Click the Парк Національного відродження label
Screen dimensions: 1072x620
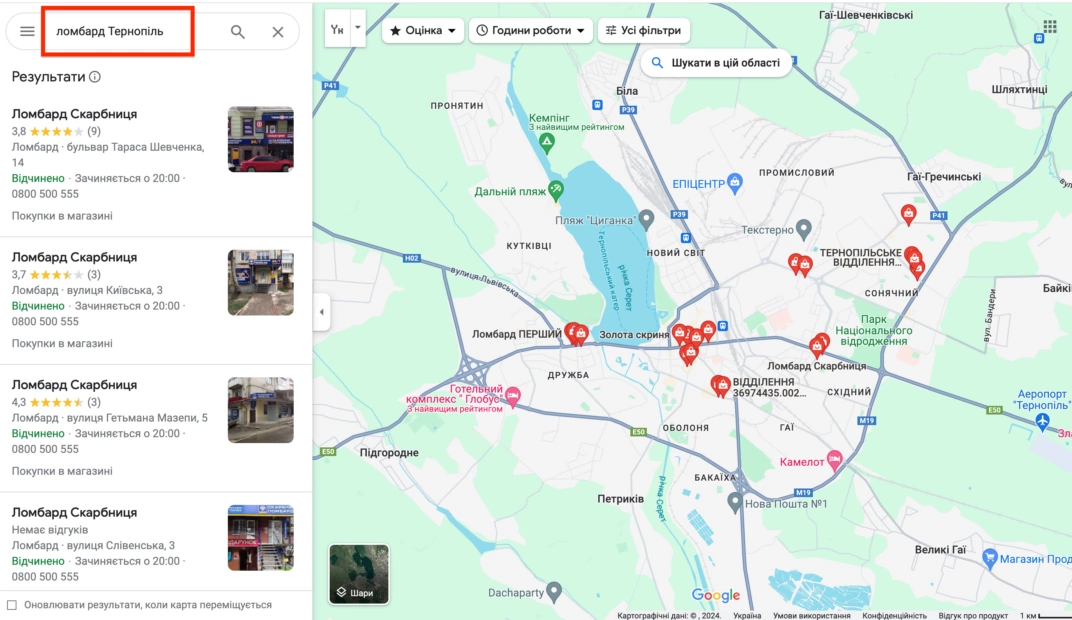[873, 330]
